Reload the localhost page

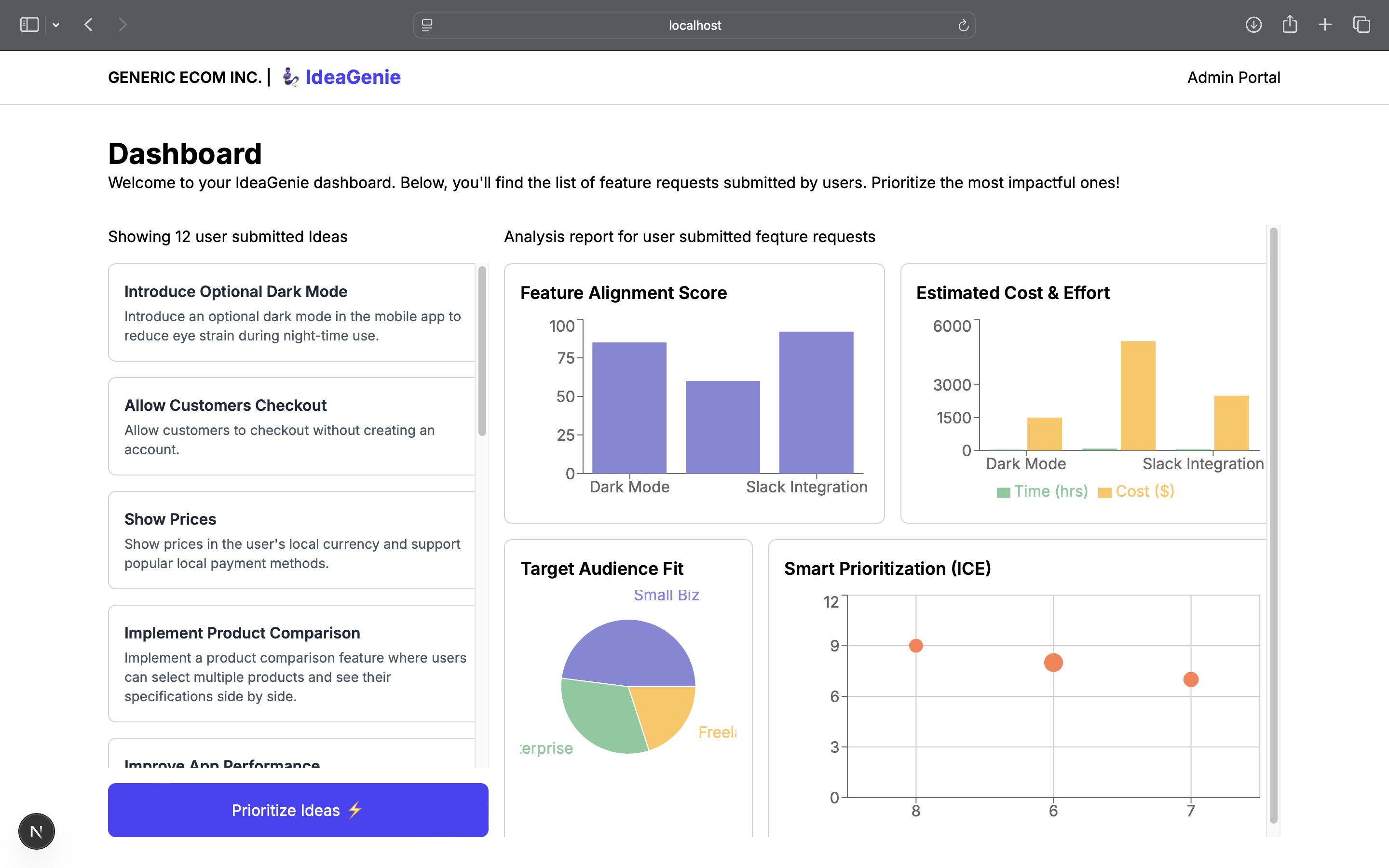coord(963,25)
